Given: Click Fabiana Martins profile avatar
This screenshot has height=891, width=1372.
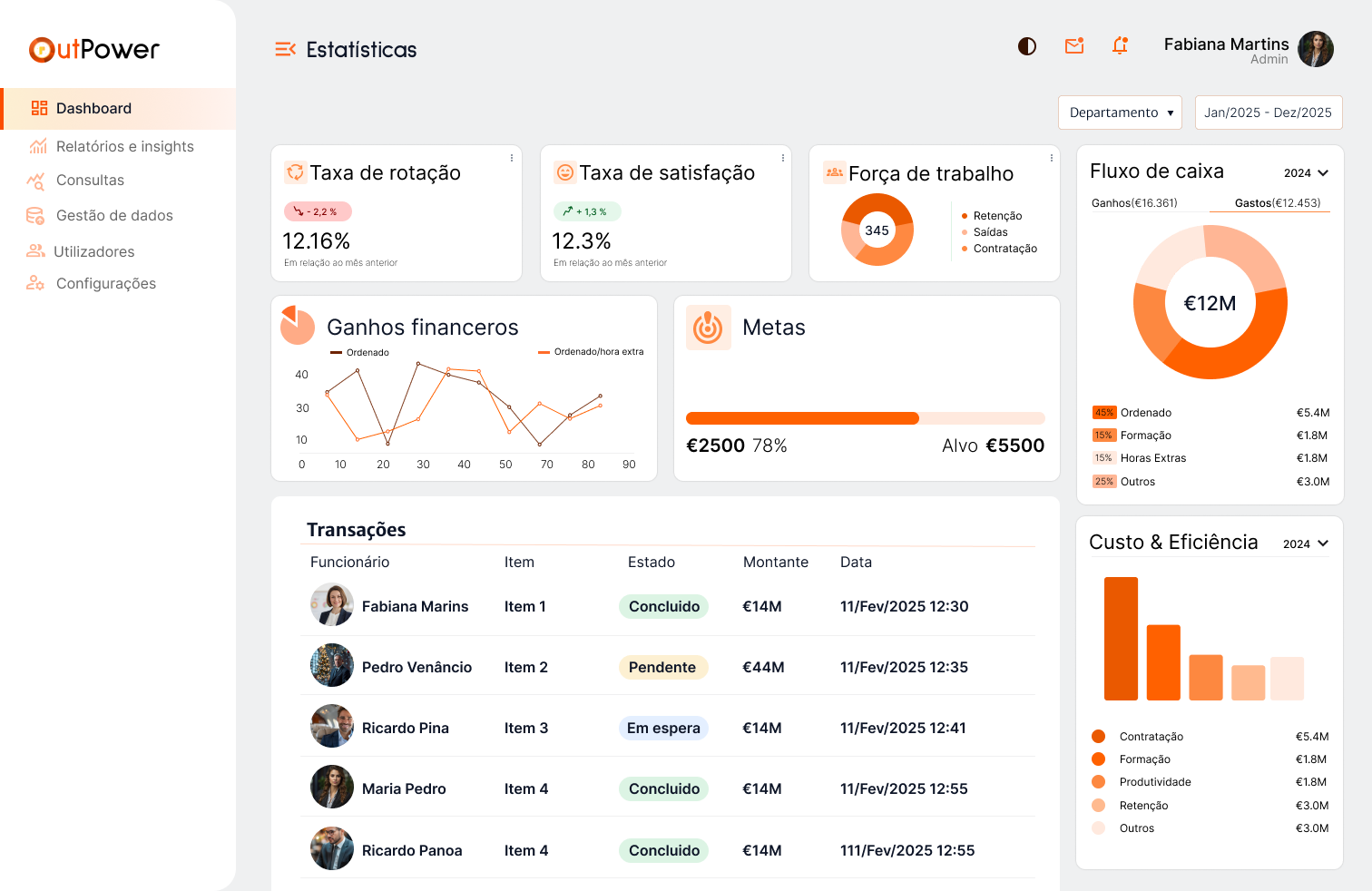Looking at the screenshot, I should point(1315,49).
